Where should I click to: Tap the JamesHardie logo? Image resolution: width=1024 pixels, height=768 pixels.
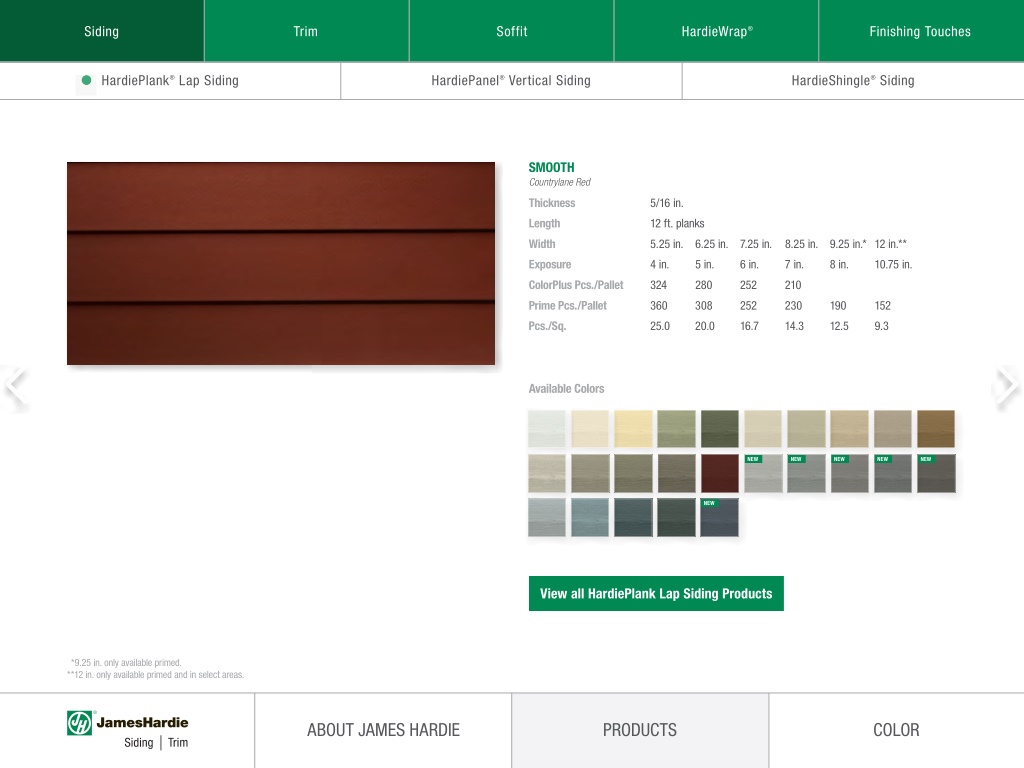tap(127, 731)
